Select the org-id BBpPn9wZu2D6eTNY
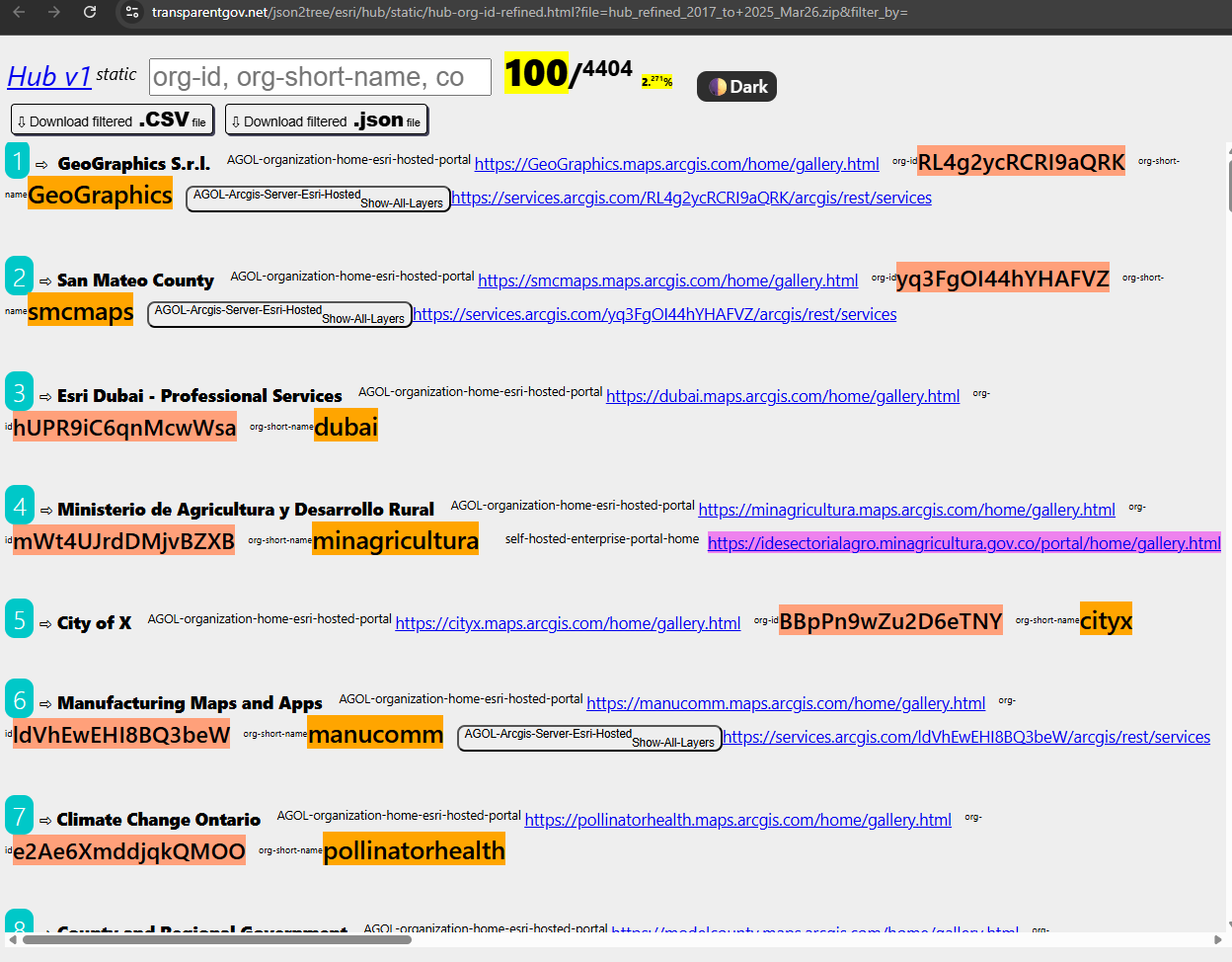Viewport: 1232px width, 962px height. point(891,620)
